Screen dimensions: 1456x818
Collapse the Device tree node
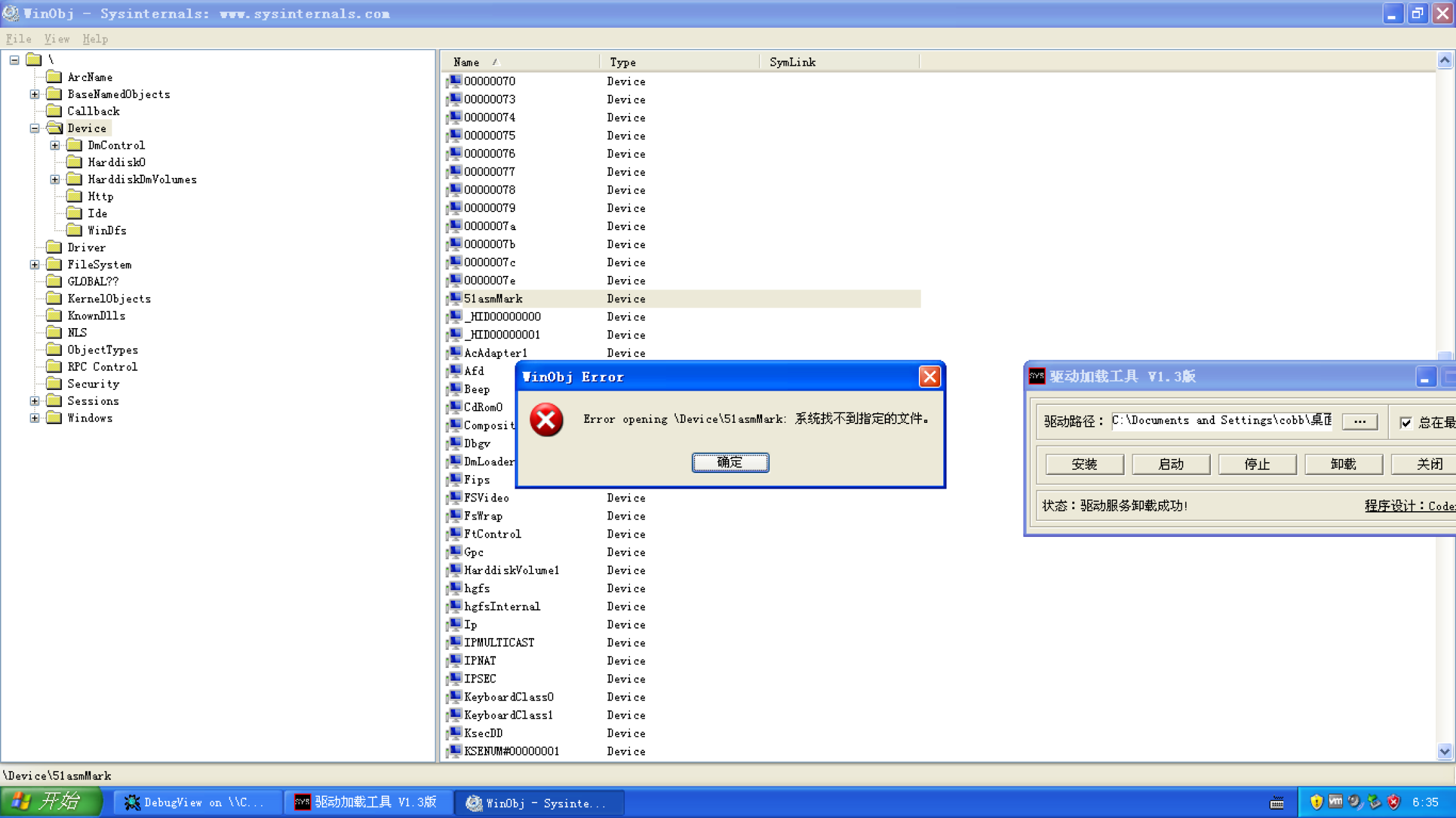34,128
